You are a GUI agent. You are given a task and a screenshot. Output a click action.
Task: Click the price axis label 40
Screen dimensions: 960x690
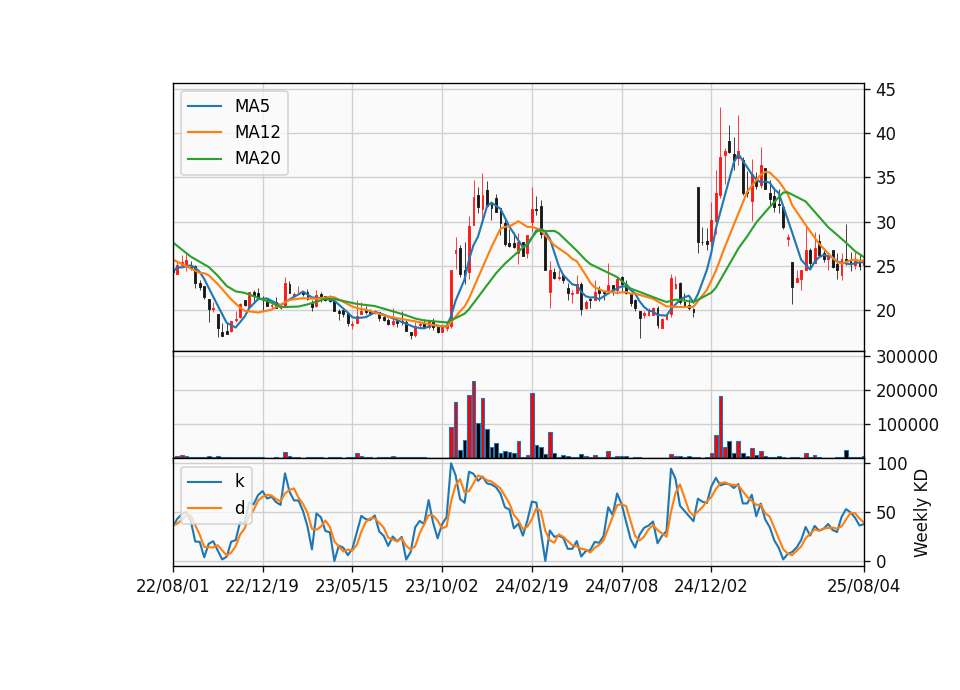[886, 134]
